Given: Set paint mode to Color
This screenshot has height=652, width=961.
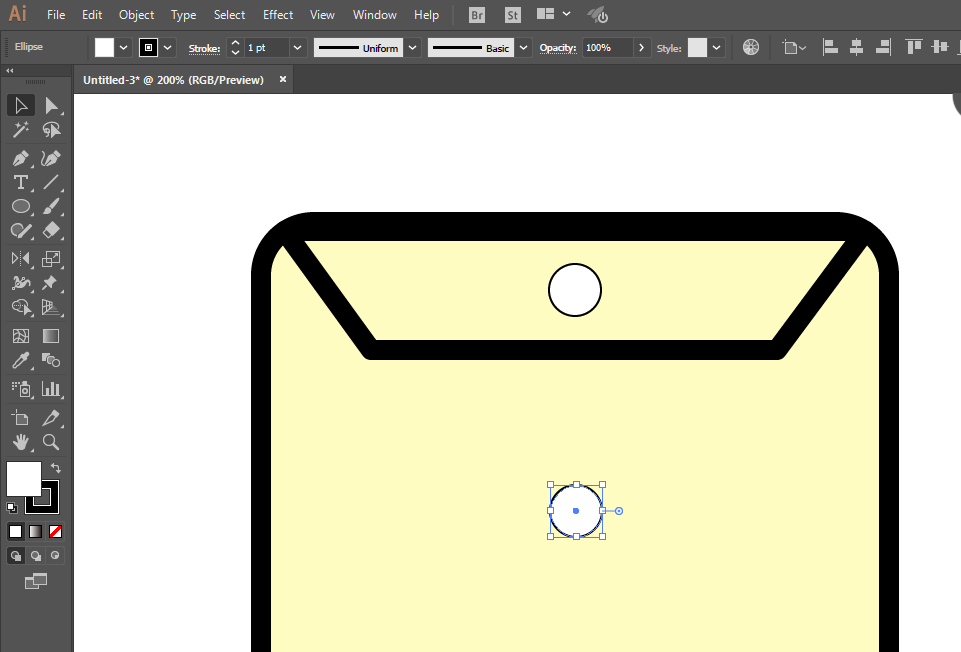Looking at the screenshot, I should tap(16, 531).
